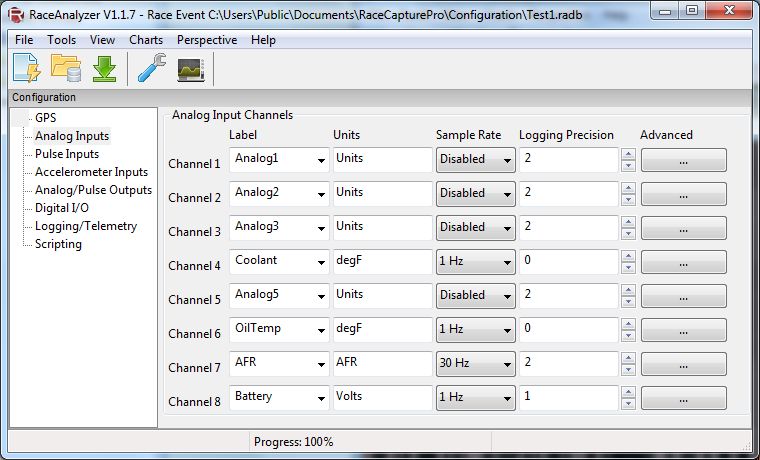This screenshot has height=460, width=760.
Task: Open the Tools menu
Action: click(62, 40)
